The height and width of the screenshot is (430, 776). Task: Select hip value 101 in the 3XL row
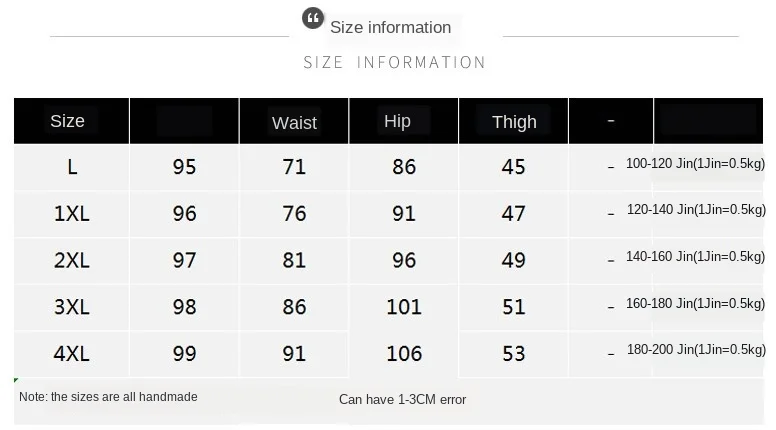click(404, 306)
